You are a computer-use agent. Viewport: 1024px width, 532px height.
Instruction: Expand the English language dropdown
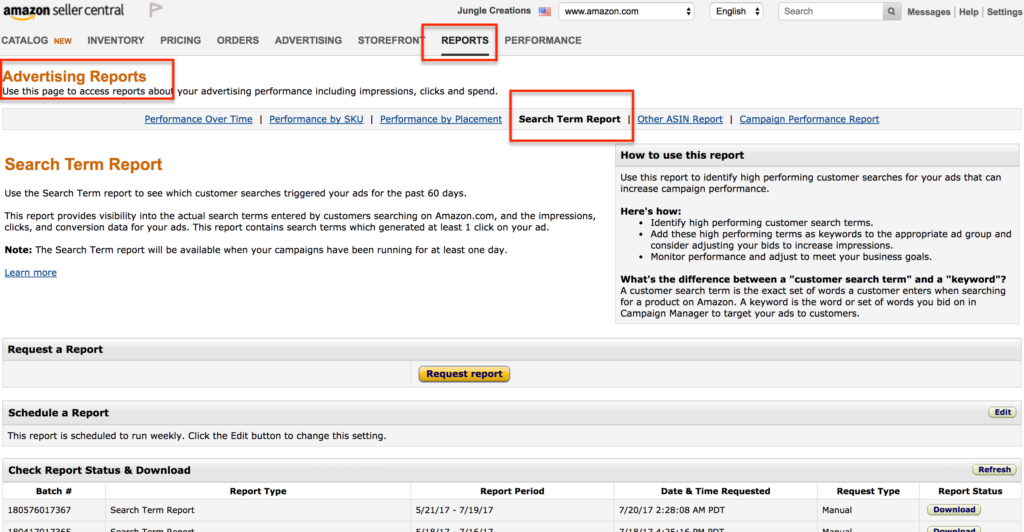pos(736,11)
